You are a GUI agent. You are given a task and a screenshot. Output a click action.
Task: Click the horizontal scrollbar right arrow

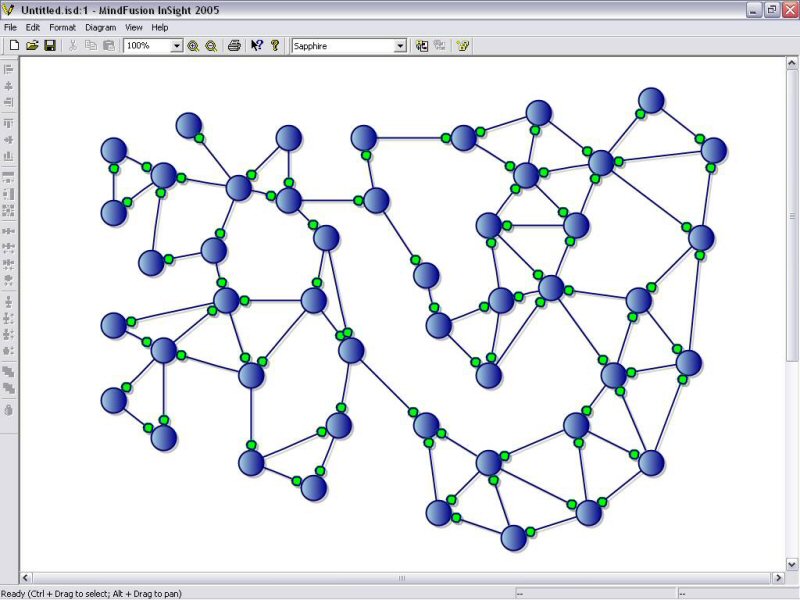click(777, 578)
